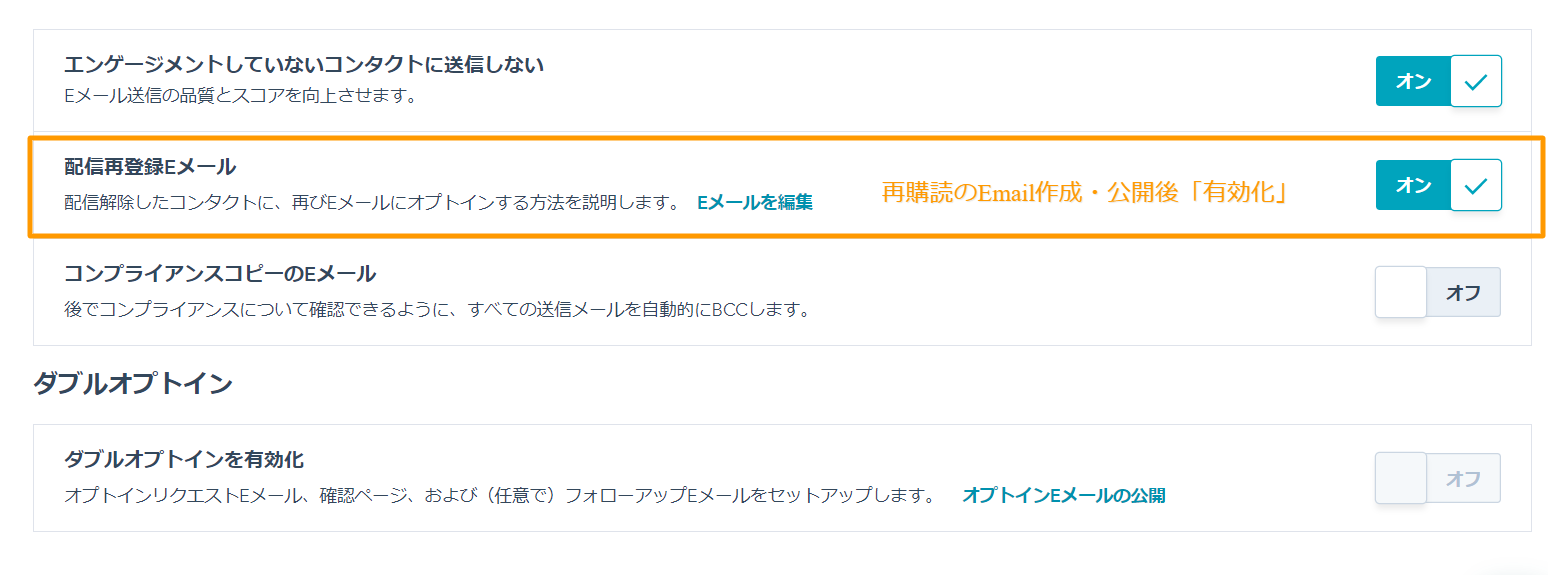Viewport: 1548px width, 575px height.
Task: Select the ダブルオプトインを有効化 setting title
Action: [184, 460]
